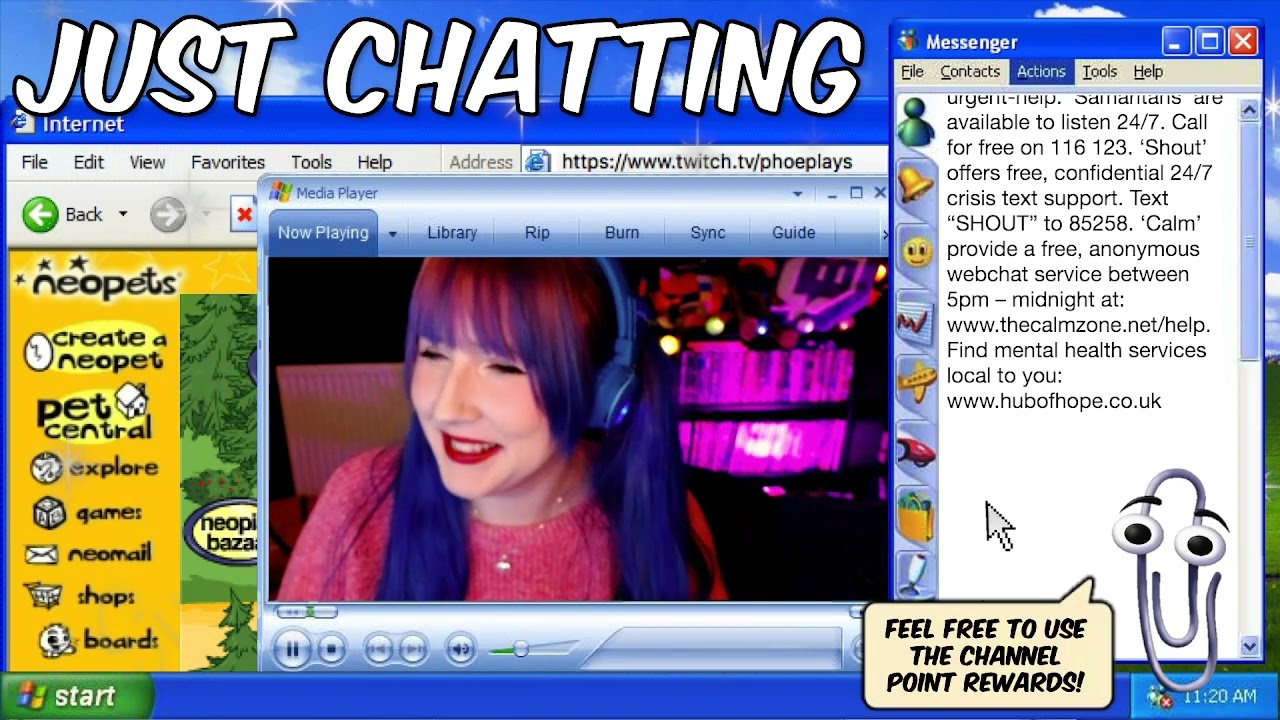The height and width of the screenshot is (720, 1280).
Task: Click the Messenger title bar butterfly icon
Action: [x=908, y=42]
